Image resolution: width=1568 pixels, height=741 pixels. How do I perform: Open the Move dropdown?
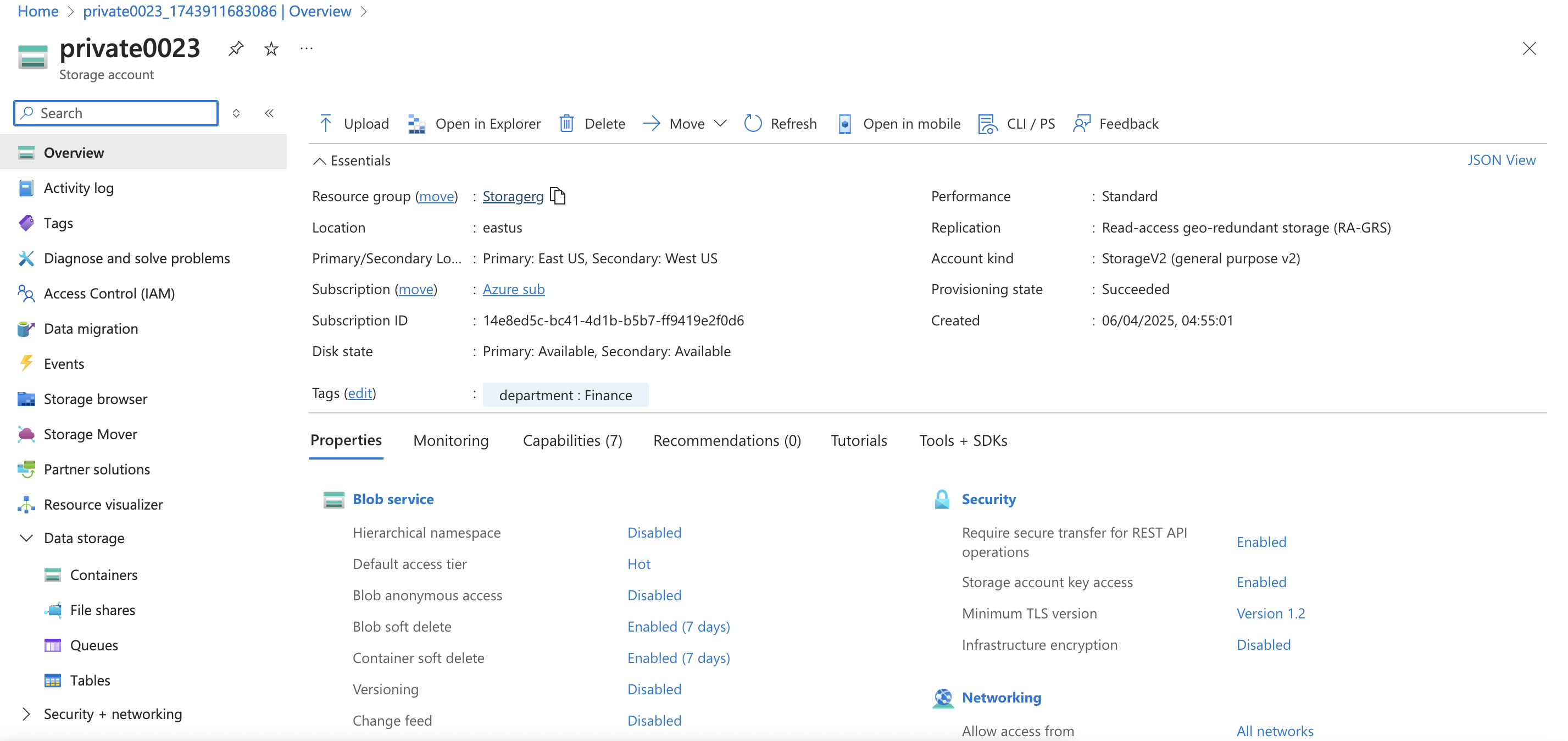click(685, 124)
